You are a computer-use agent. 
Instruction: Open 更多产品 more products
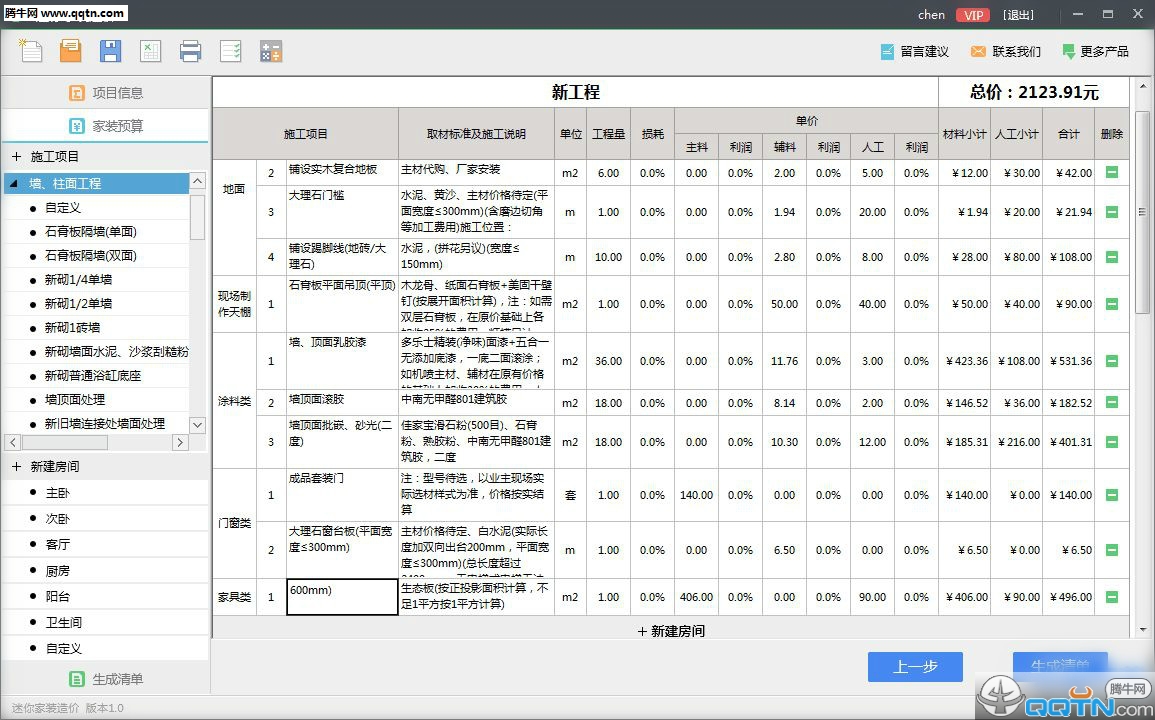pyautogui.click(x=1095, y=52)
